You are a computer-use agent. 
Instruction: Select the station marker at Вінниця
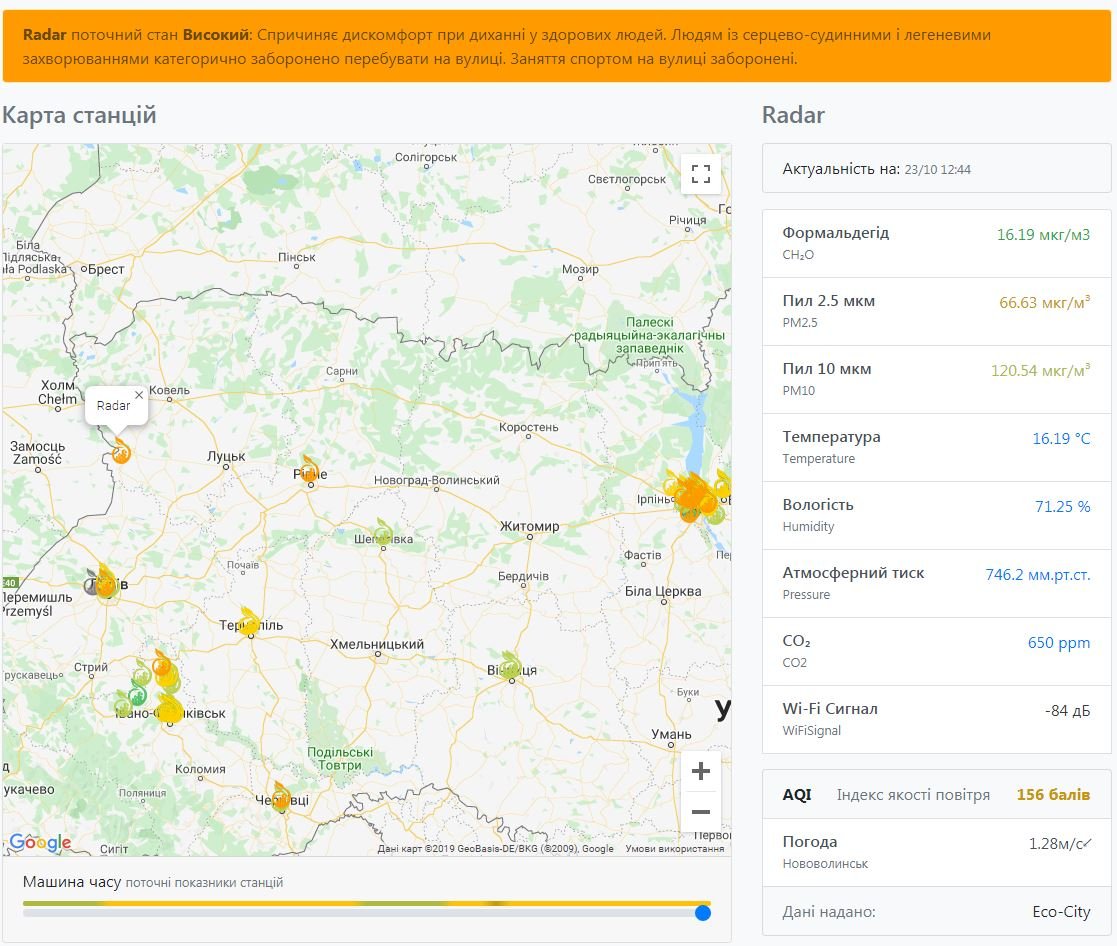pyautogui.click(x=511, y=665)
